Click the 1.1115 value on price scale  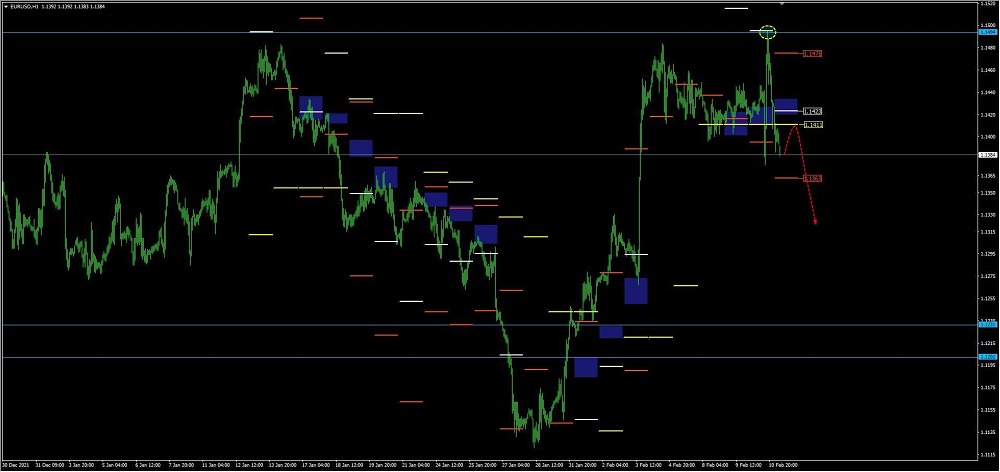[x=987, y=453]
